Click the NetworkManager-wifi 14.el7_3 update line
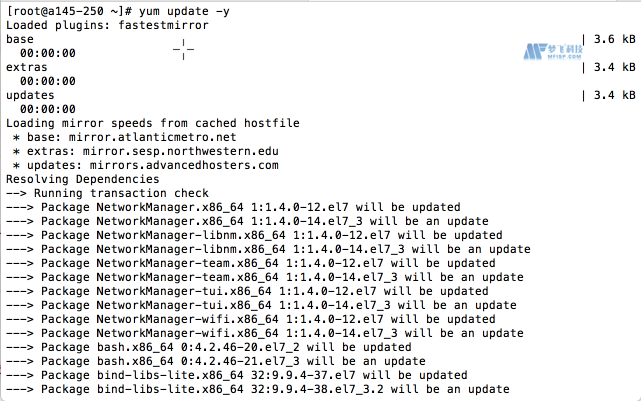 264,333
